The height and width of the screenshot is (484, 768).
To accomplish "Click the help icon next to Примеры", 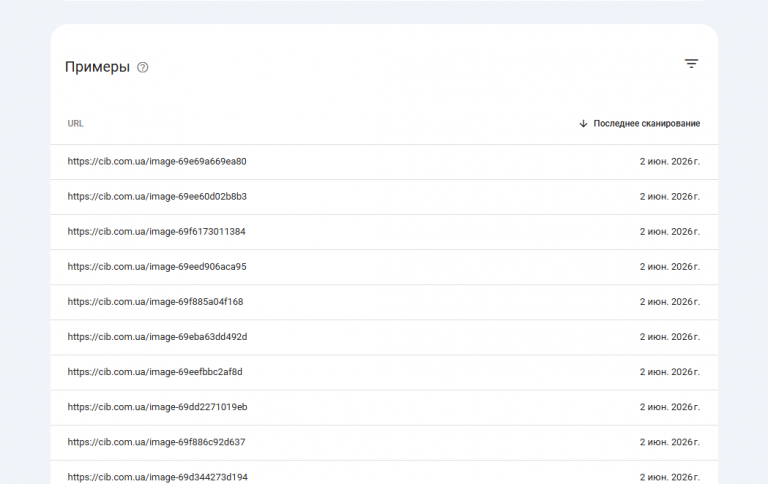I will pyautogui.click(x=143, y=67).
